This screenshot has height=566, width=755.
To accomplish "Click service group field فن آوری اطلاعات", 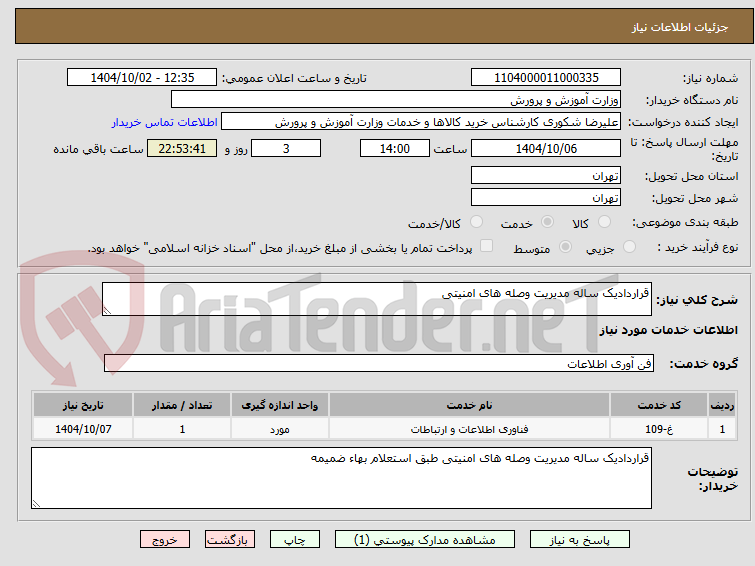I will coord(379,363).
